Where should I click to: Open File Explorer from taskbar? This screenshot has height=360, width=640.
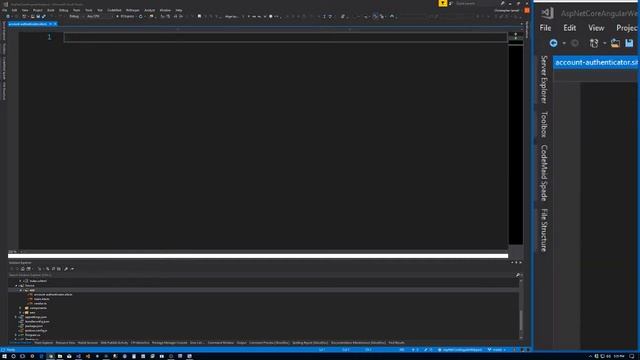(60, 356)
